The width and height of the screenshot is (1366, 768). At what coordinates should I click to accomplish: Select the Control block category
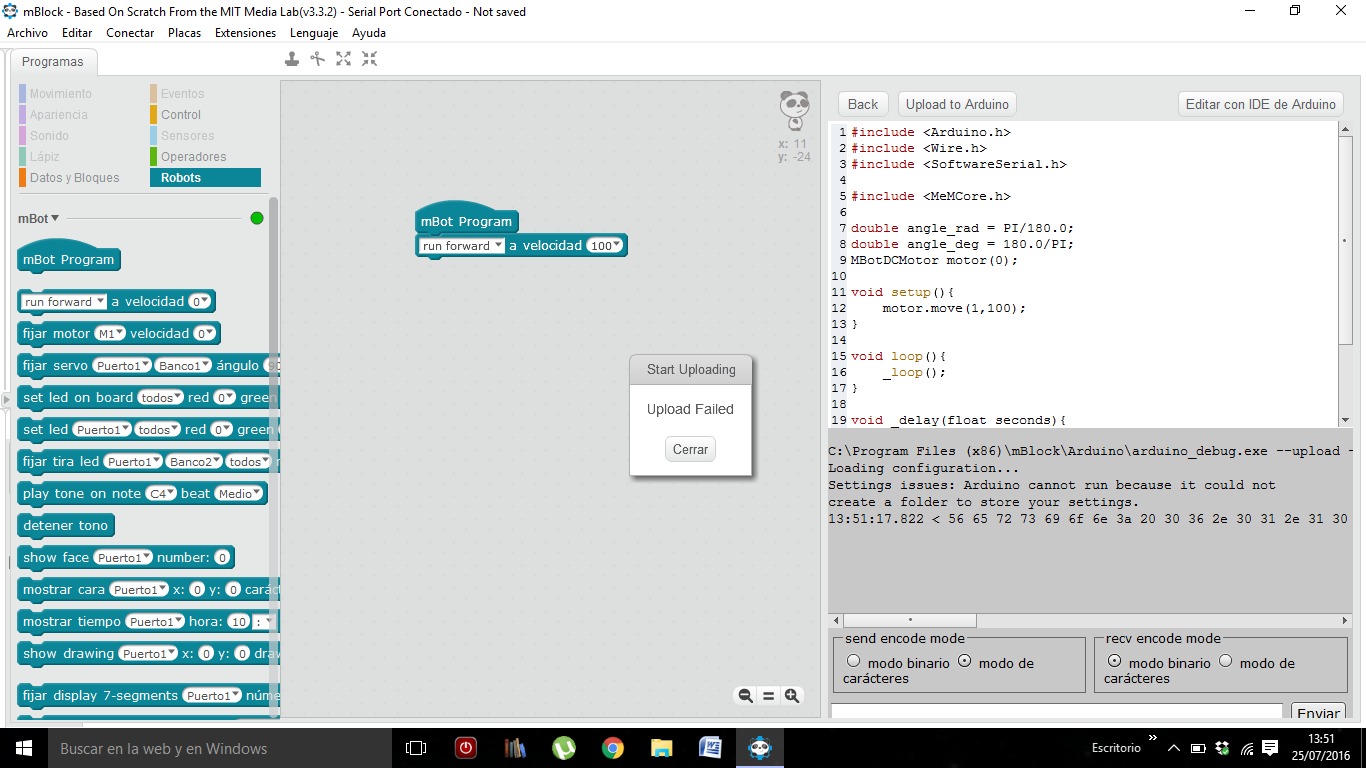180,115
